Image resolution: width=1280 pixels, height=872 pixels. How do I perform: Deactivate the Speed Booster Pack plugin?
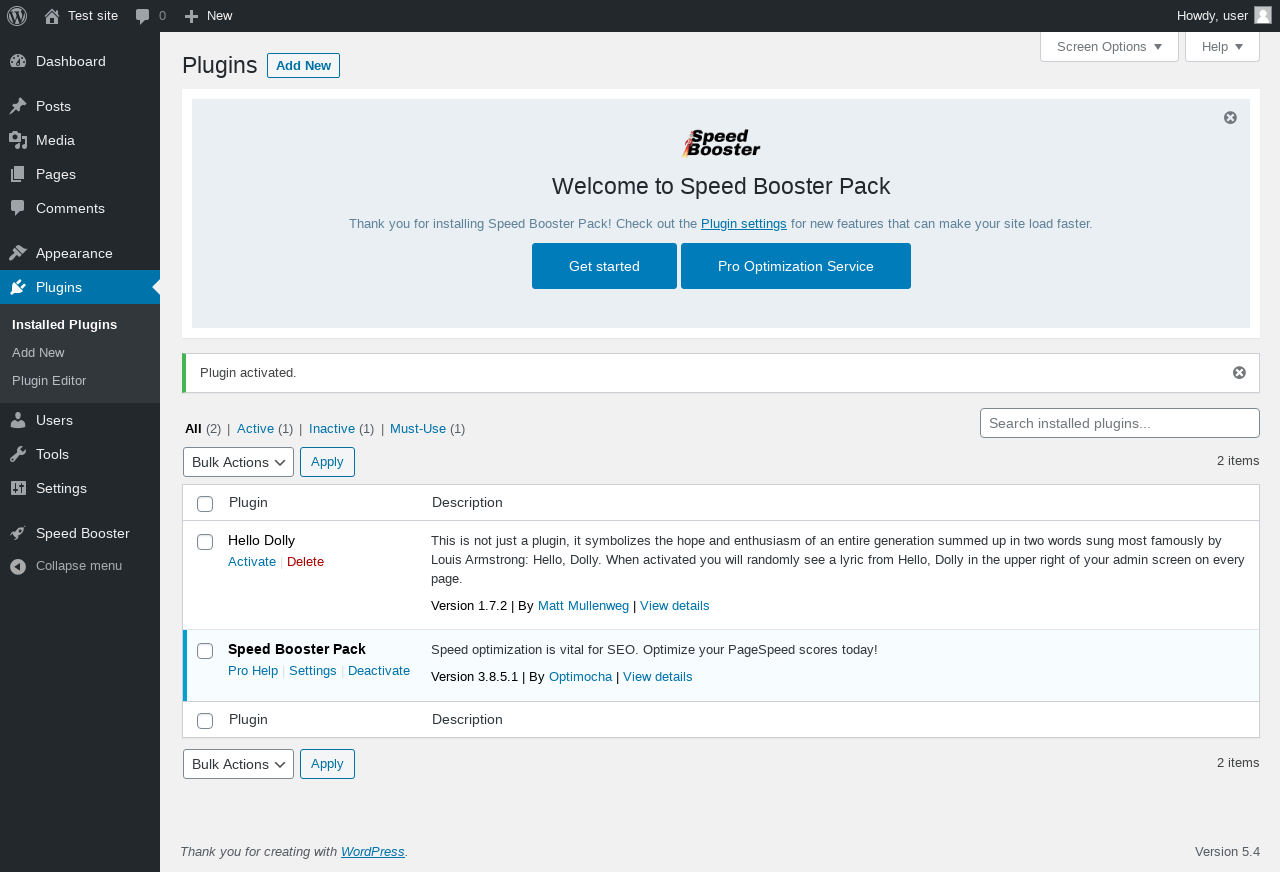tap(379, 671)
